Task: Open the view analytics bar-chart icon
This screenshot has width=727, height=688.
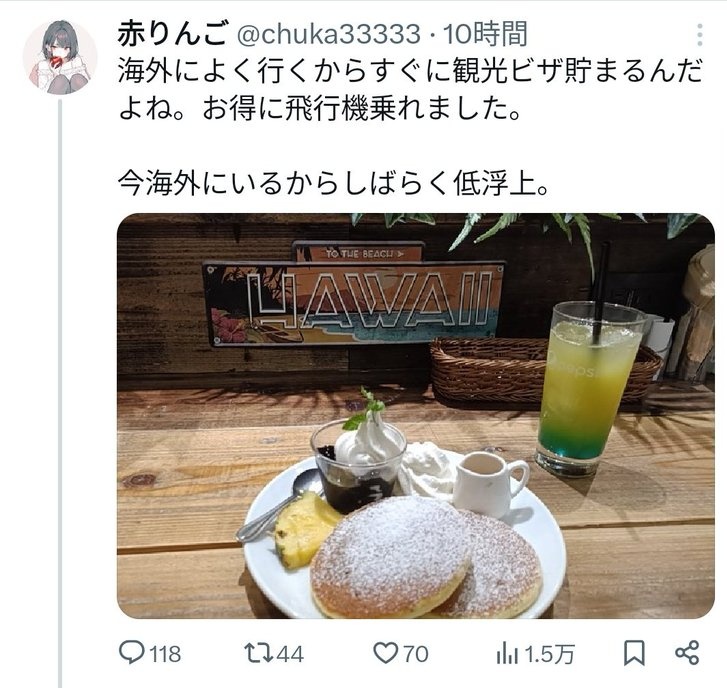Action: tap(507, 653)
